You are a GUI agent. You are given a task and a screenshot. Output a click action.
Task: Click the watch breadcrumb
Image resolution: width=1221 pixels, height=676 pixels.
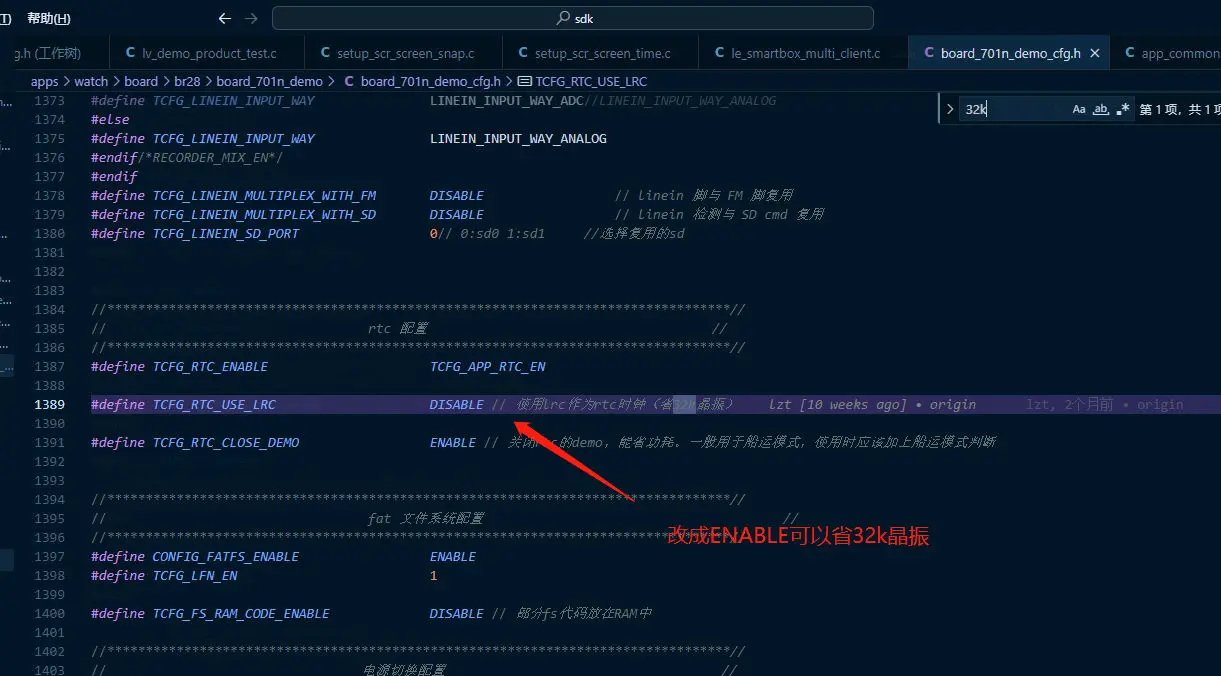(91, 81)
